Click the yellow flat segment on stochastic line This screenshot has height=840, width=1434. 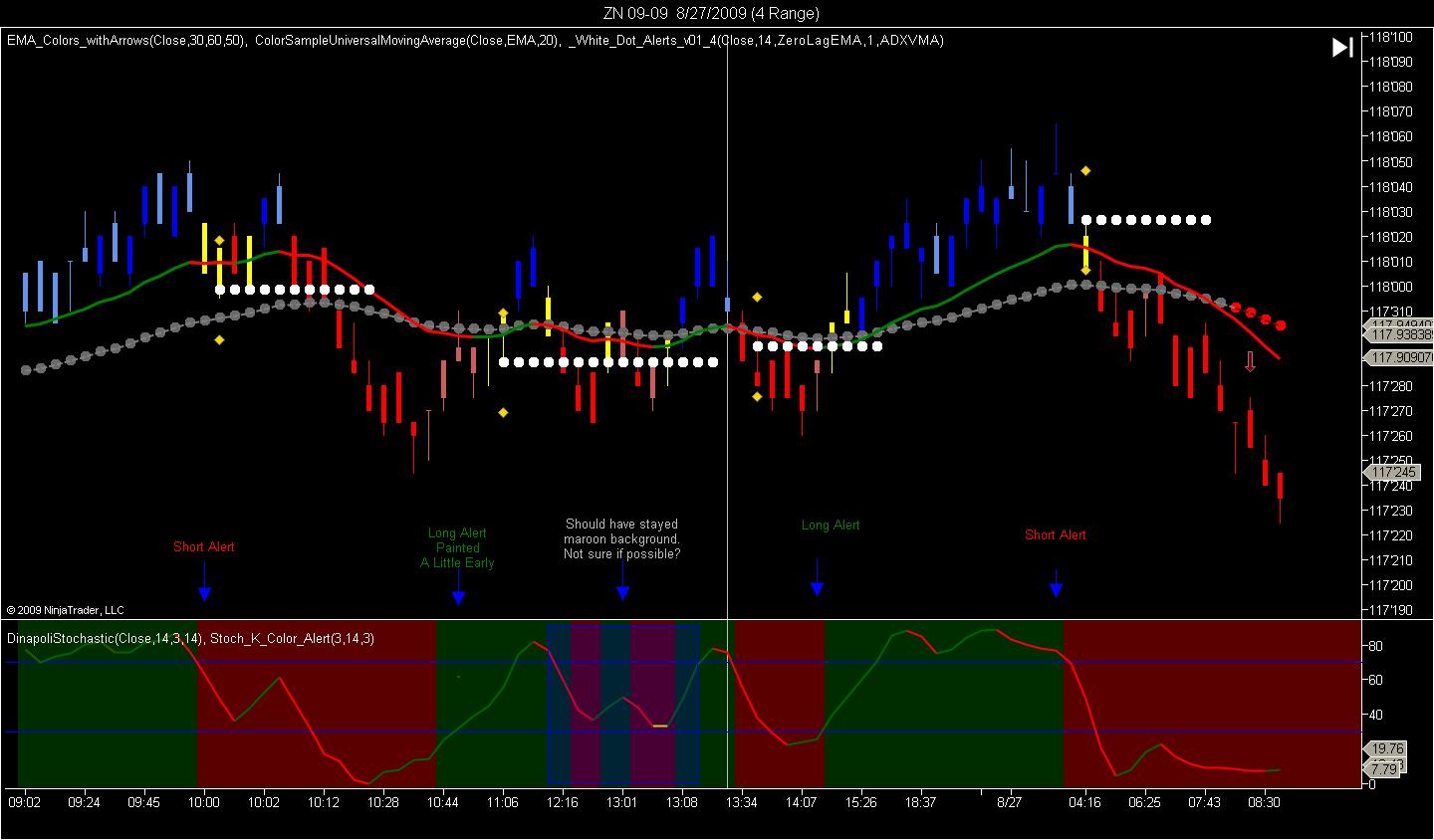point(659,726)
